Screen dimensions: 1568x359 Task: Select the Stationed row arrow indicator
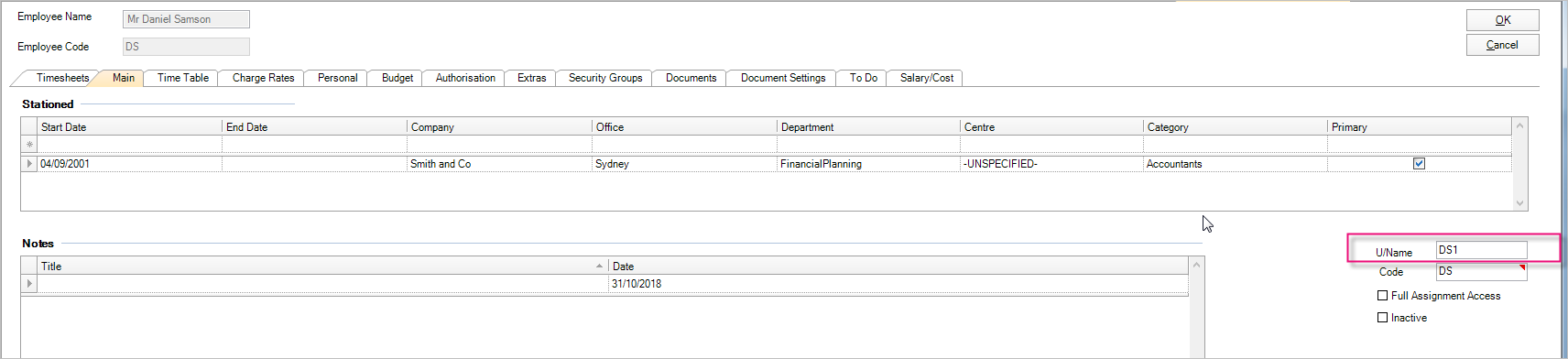pos(29,164)
